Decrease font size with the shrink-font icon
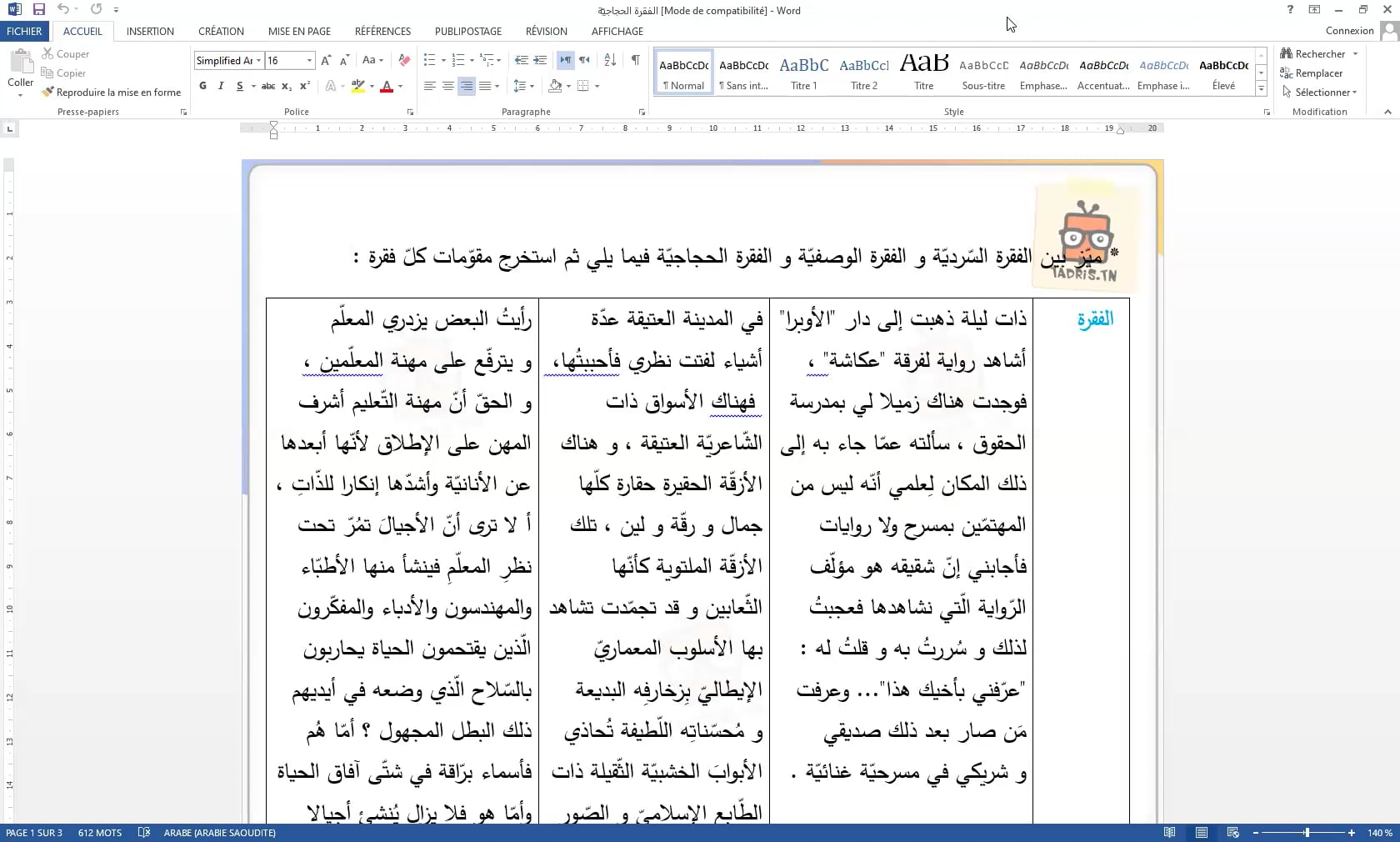Viewport: 1400px width, 842px height. point(344,60)
